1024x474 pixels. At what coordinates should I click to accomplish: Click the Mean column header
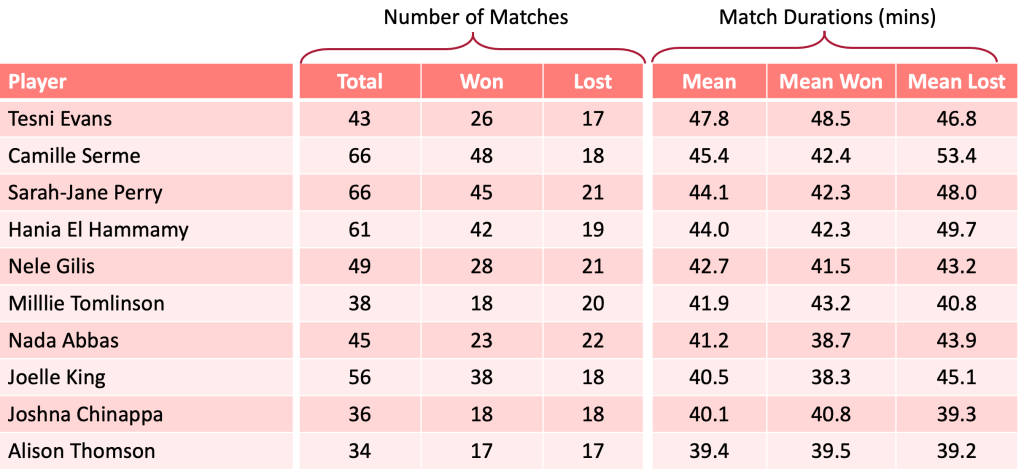(x=709, y=82)
